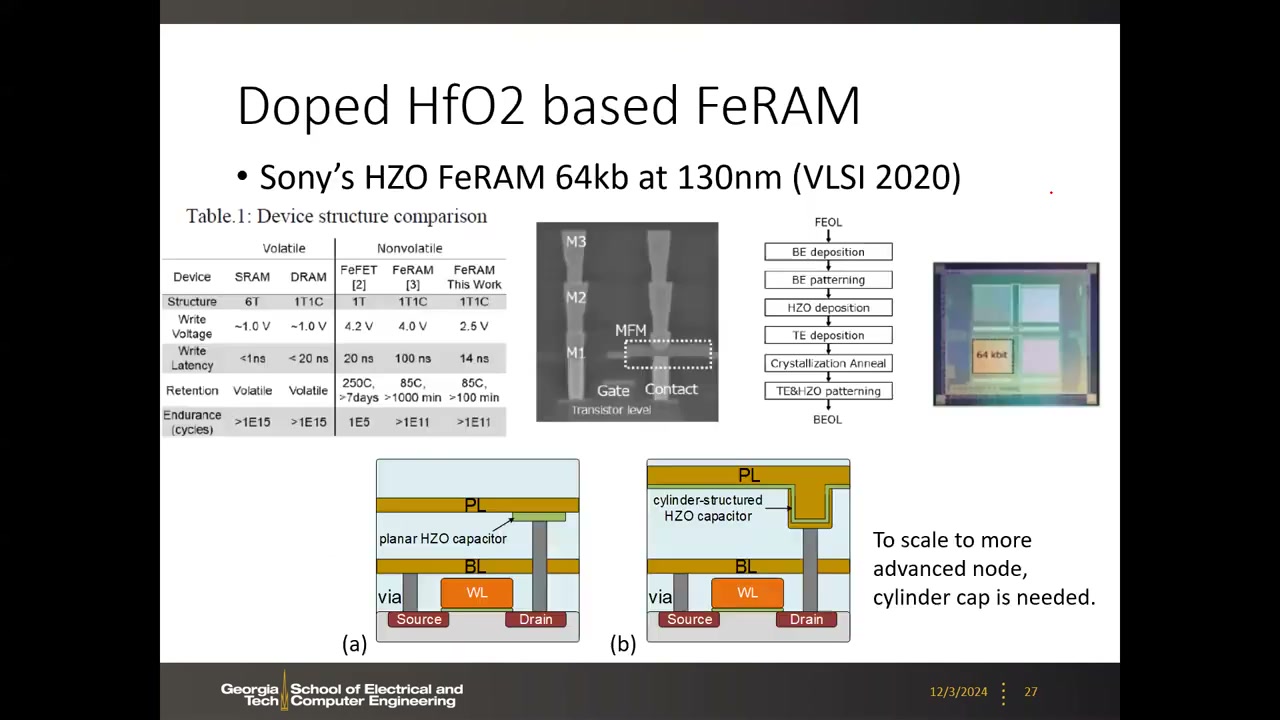Click the 'PL' layer in diagram (a)
This screenshot has height=720, width=1280.
pyautogui.click(x=477, y=506)
